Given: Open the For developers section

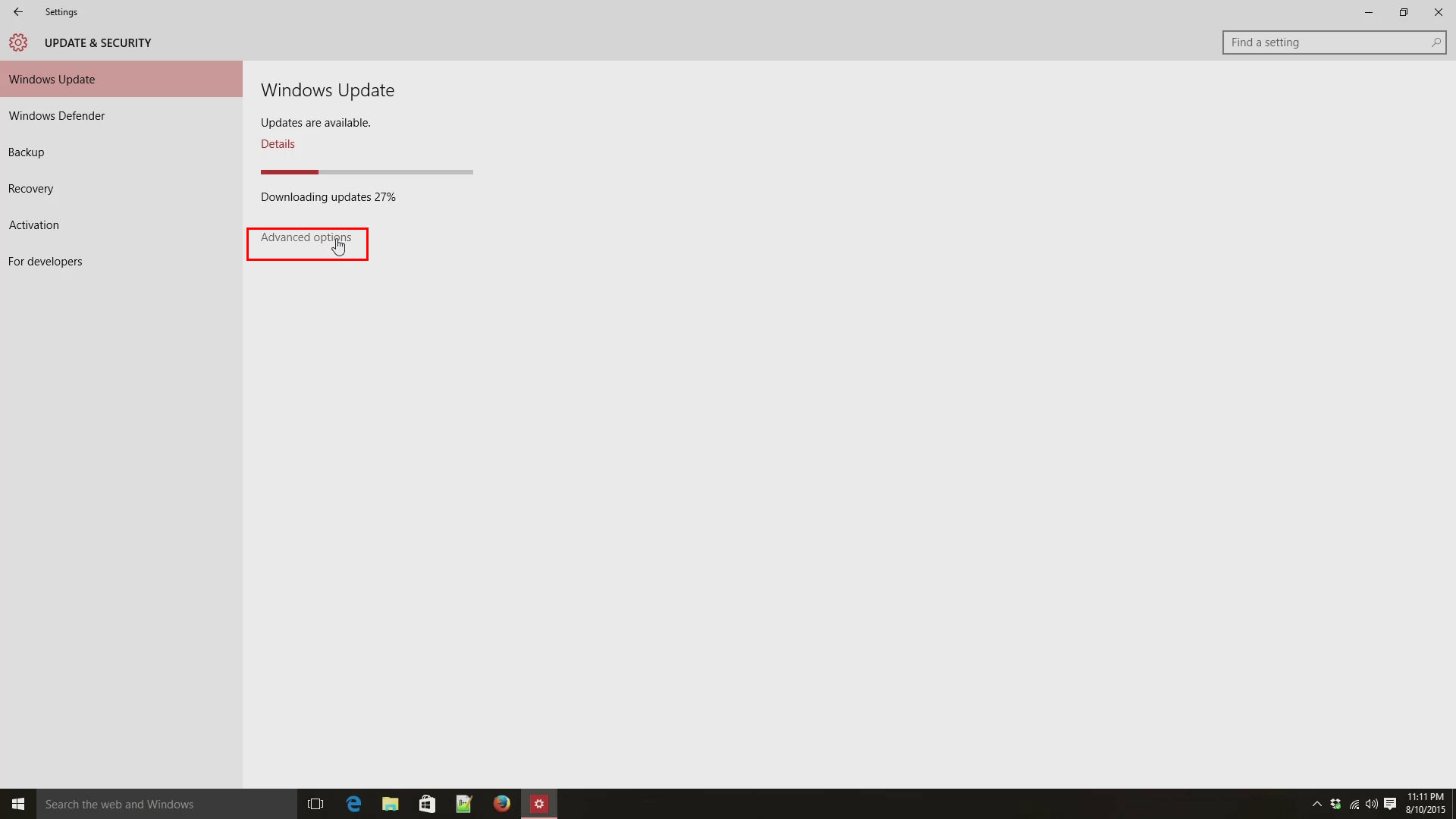Looking at the screenshot, I should coord(121,261).
